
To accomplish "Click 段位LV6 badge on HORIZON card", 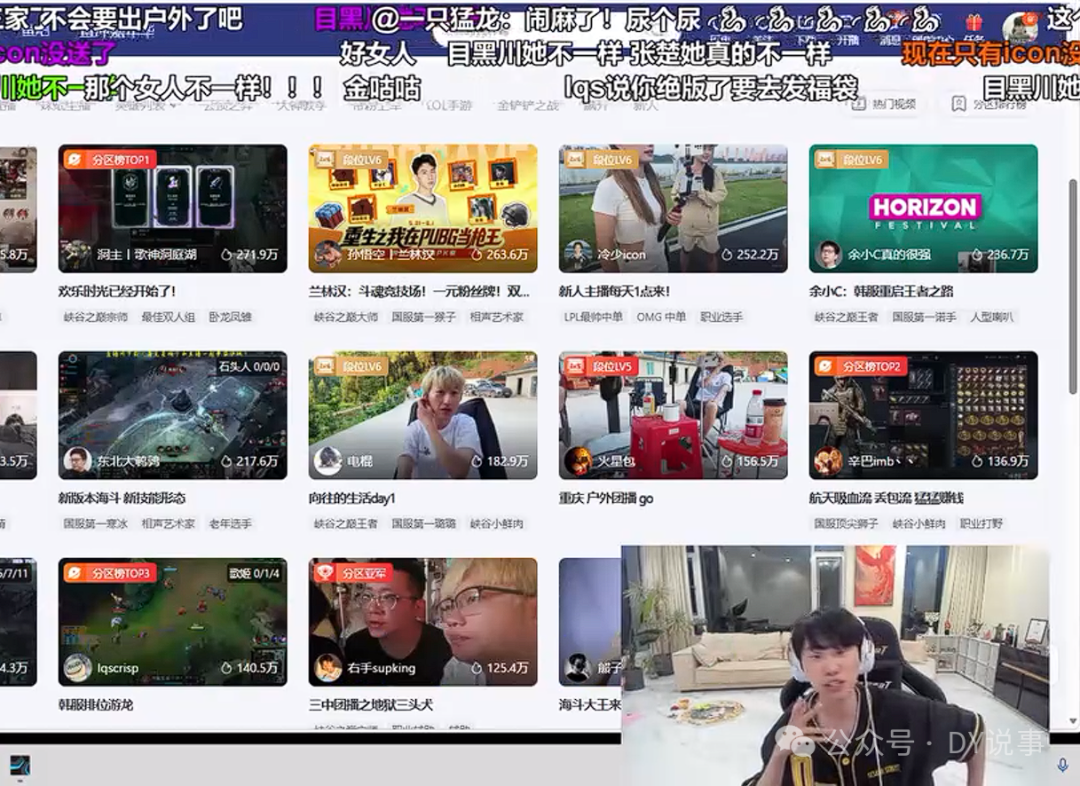I will point(851,160).
